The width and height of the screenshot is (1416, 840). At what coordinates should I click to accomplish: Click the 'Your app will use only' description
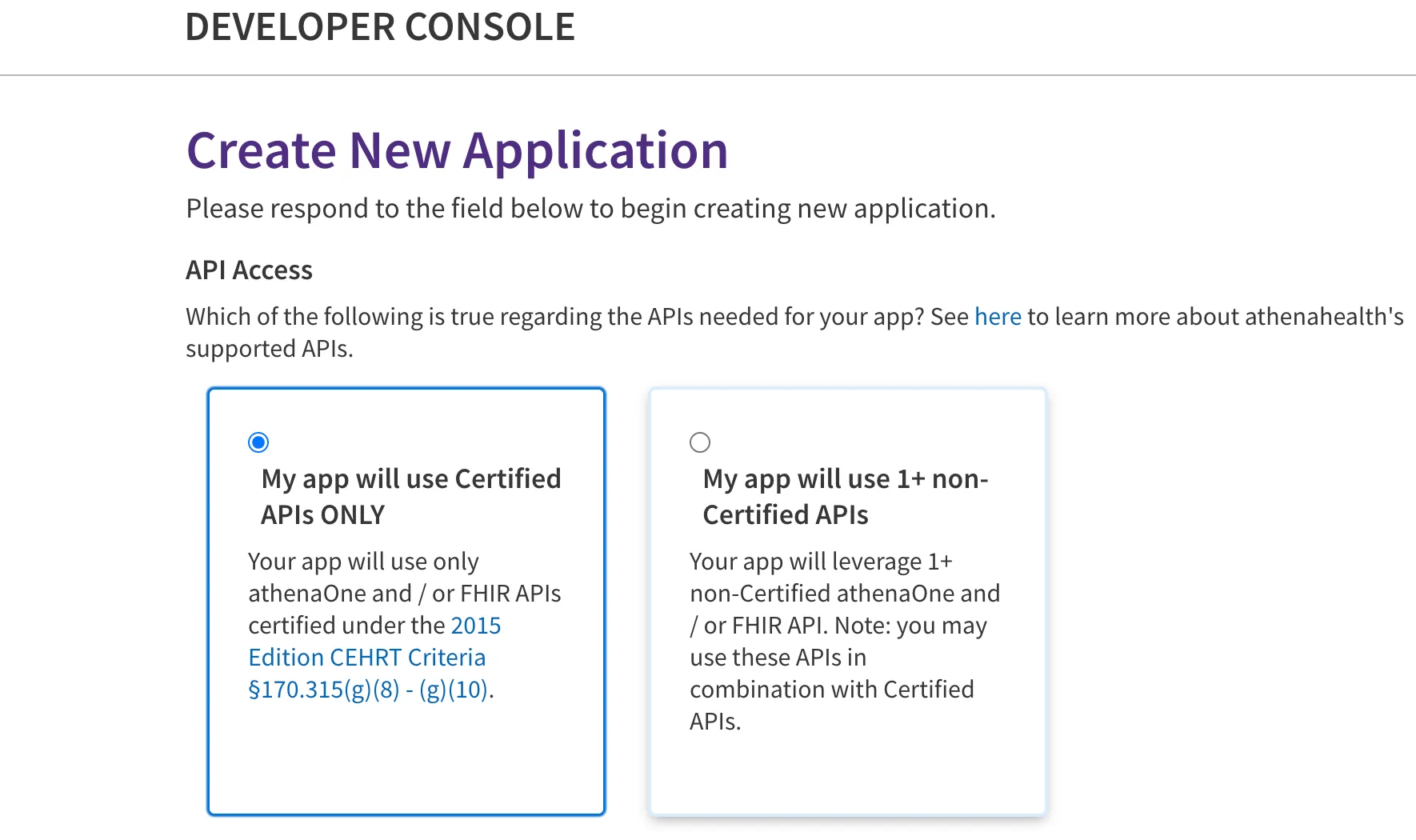405,626
